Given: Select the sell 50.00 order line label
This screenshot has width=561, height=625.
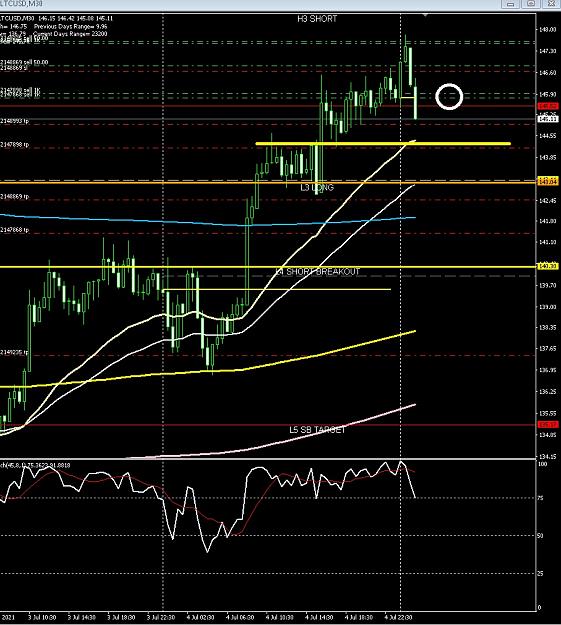Looking at the screenshot, I should [x=24, y=62].
